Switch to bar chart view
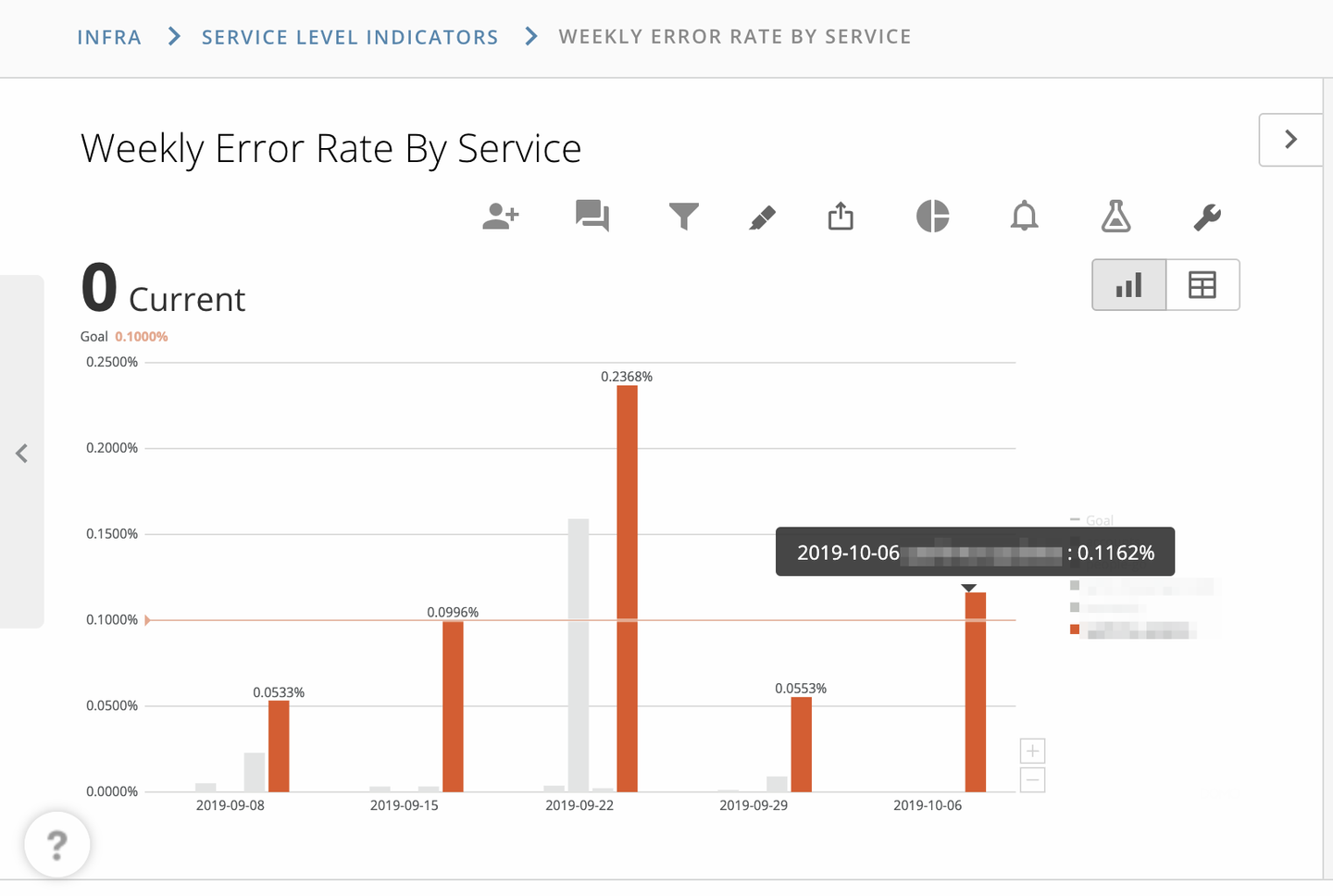Image resolution: width=1333 pixels, height=896 pixels. click(x=1129, y=285)
